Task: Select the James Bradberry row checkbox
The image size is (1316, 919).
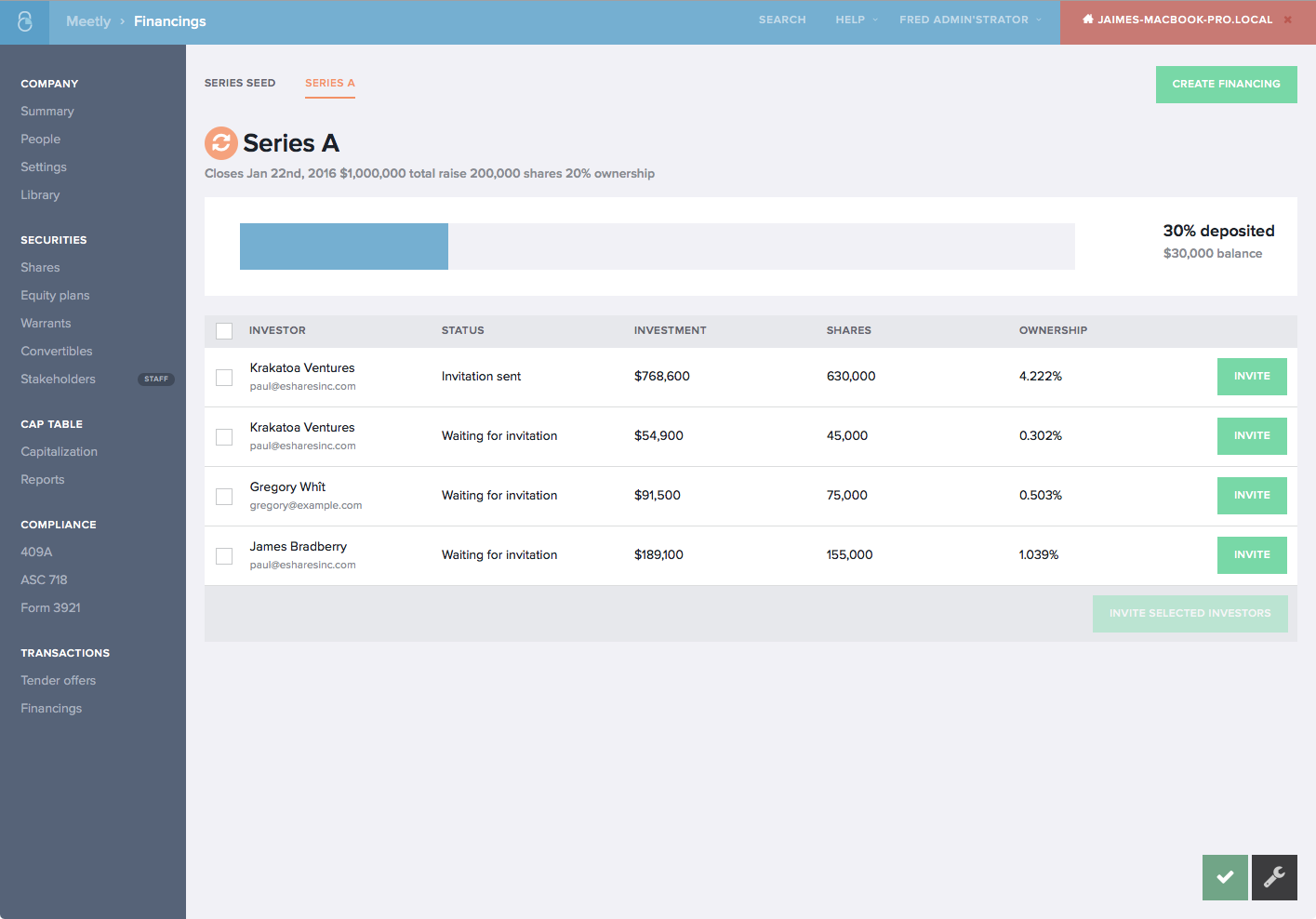Action: pos(224,556)
